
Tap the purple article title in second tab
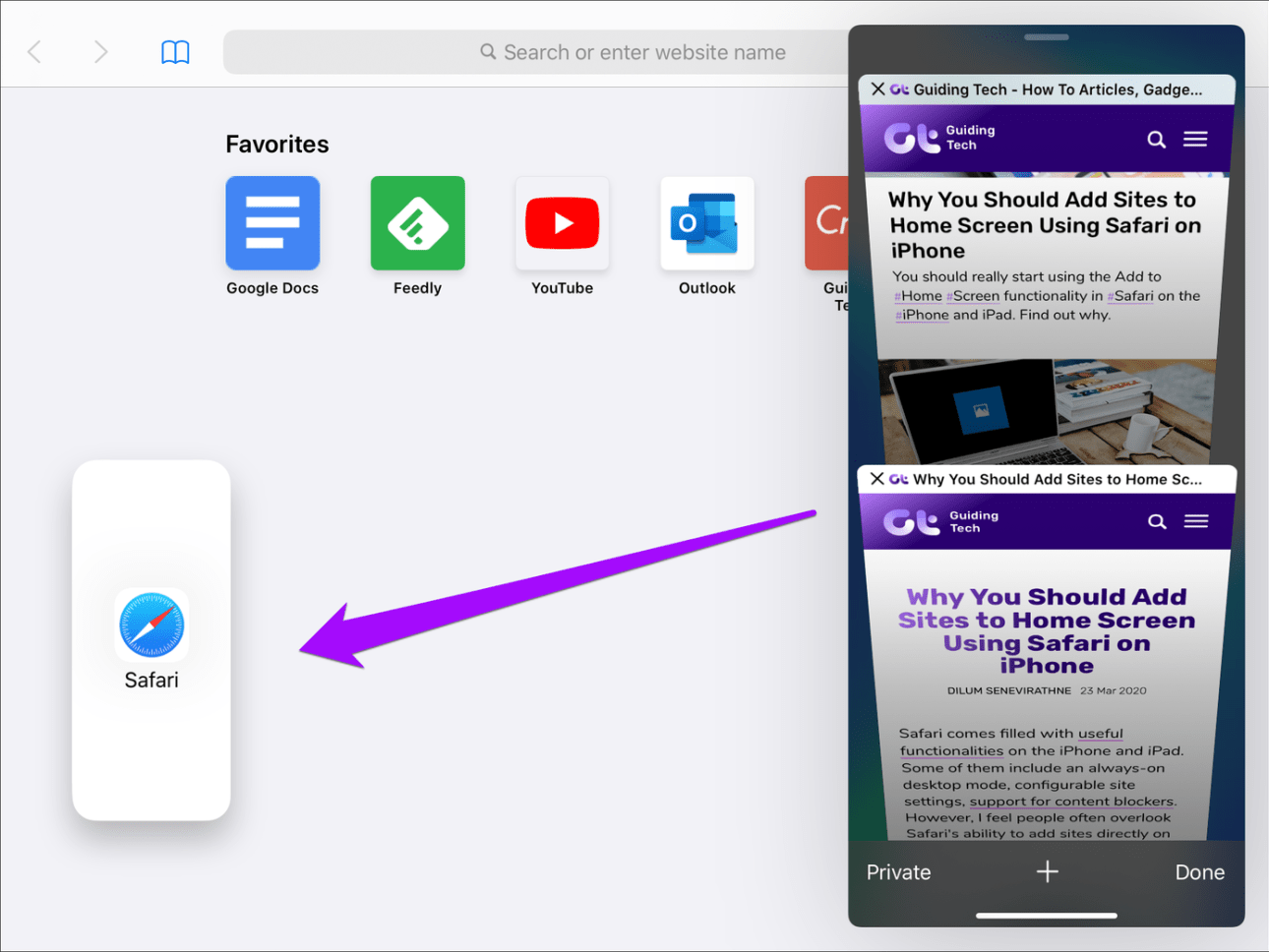1047,631
